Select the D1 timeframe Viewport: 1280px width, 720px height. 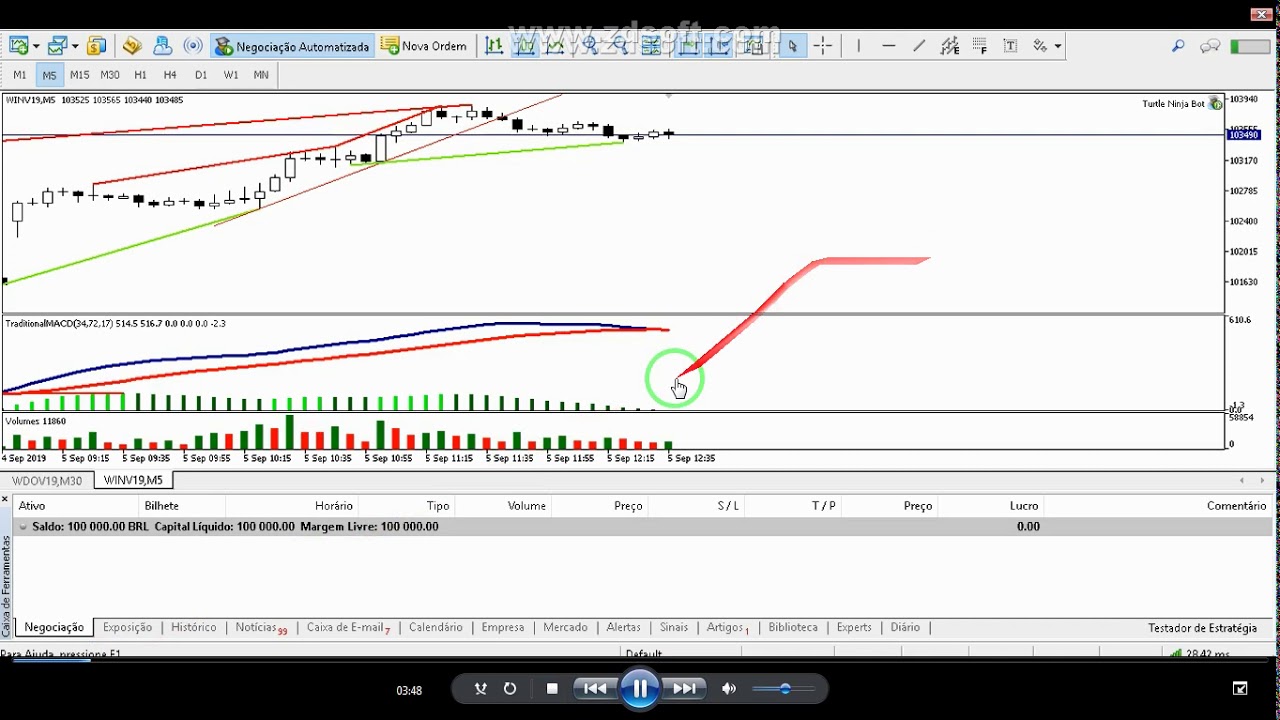pyautogui.click(x=201, y=75)
